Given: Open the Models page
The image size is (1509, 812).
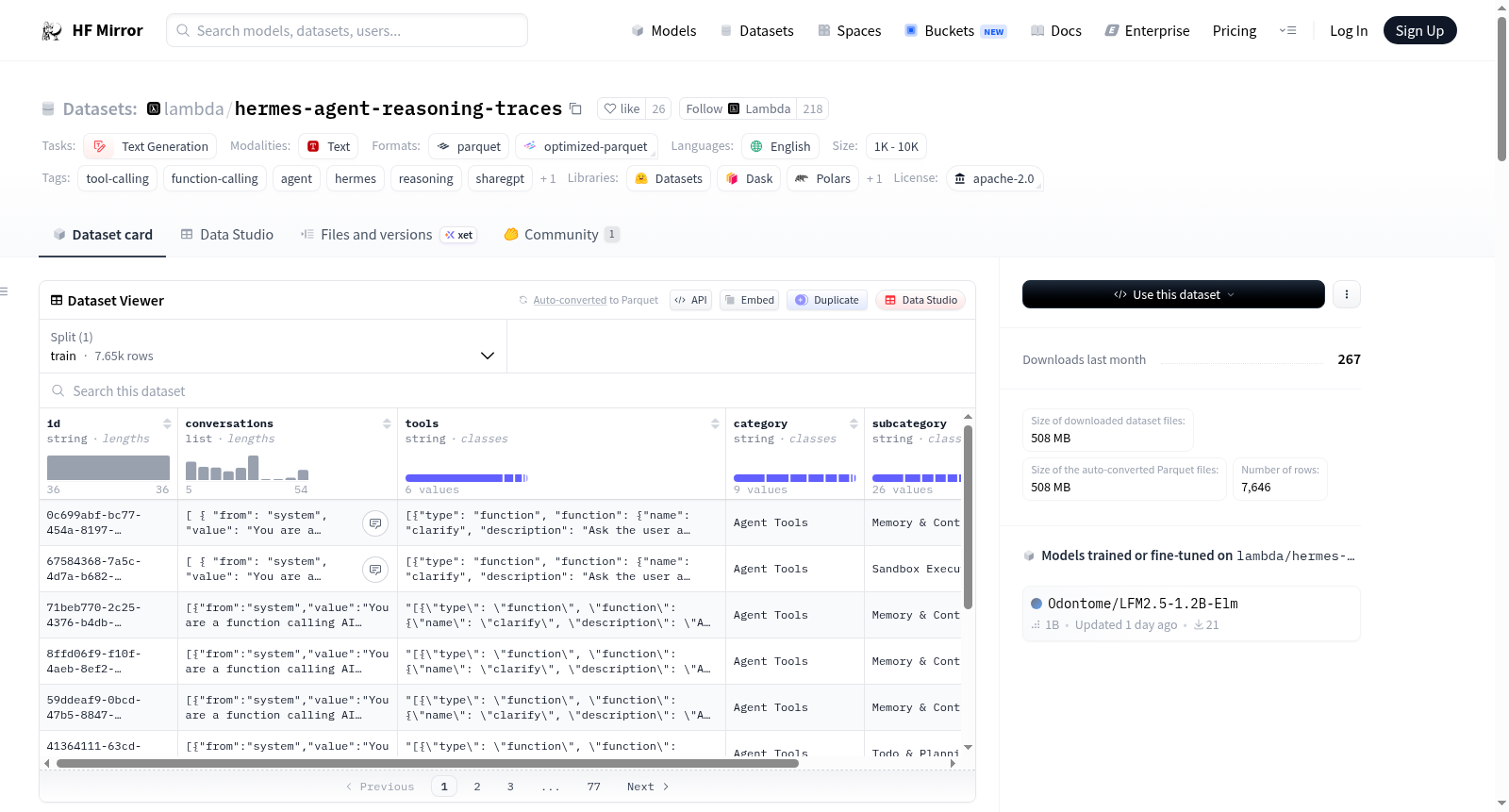Looking at the screenshot, I should [x=664, y=31].
